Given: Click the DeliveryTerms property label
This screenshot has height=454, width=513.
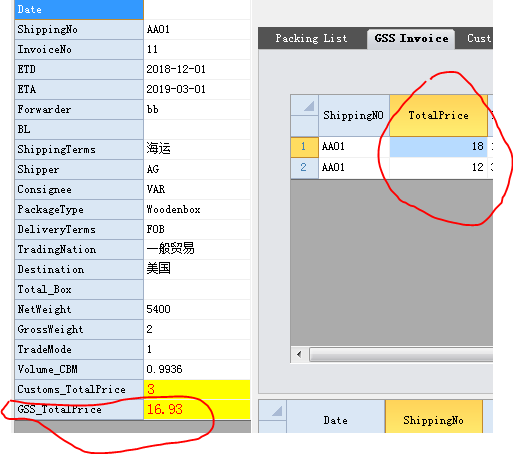Looking at the screenshot, I should click(79, 229).
